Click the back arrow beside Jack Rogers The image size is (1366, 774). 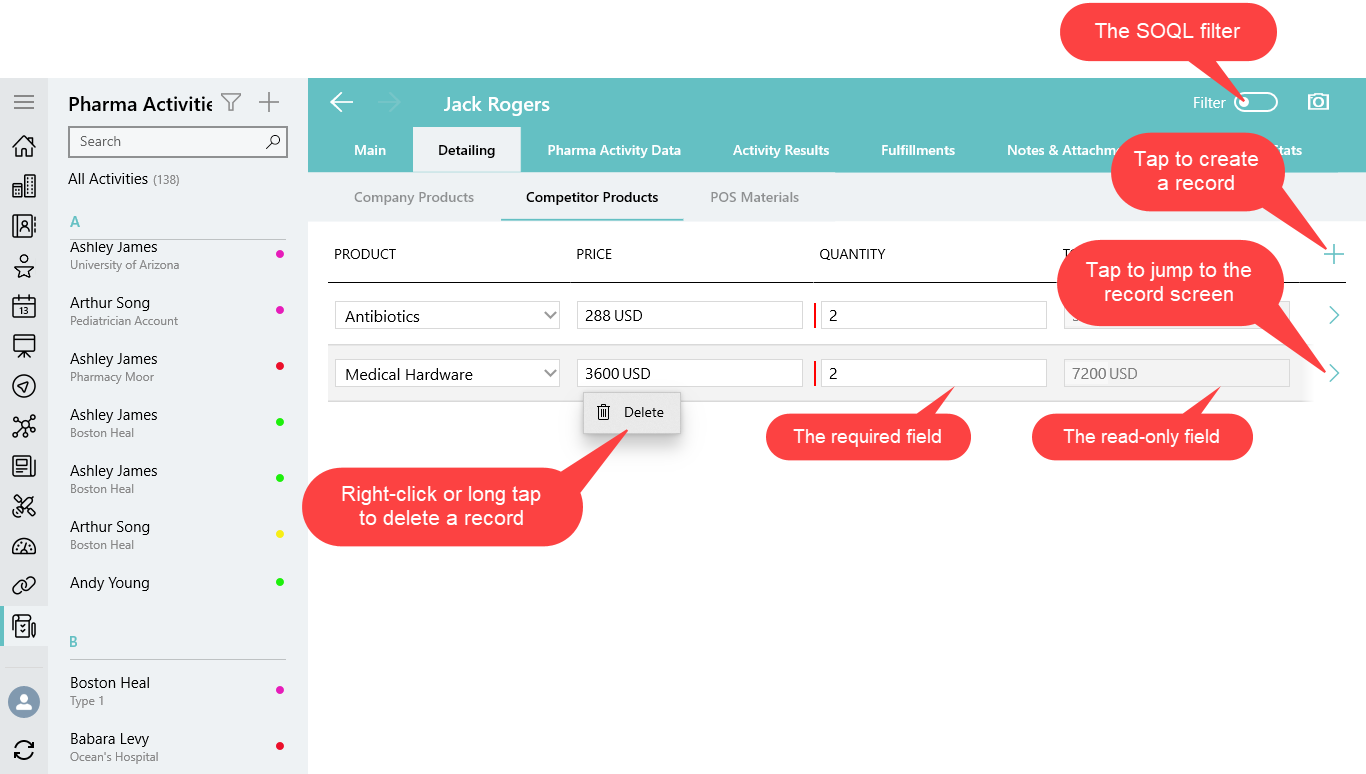(x=342, y=102)
